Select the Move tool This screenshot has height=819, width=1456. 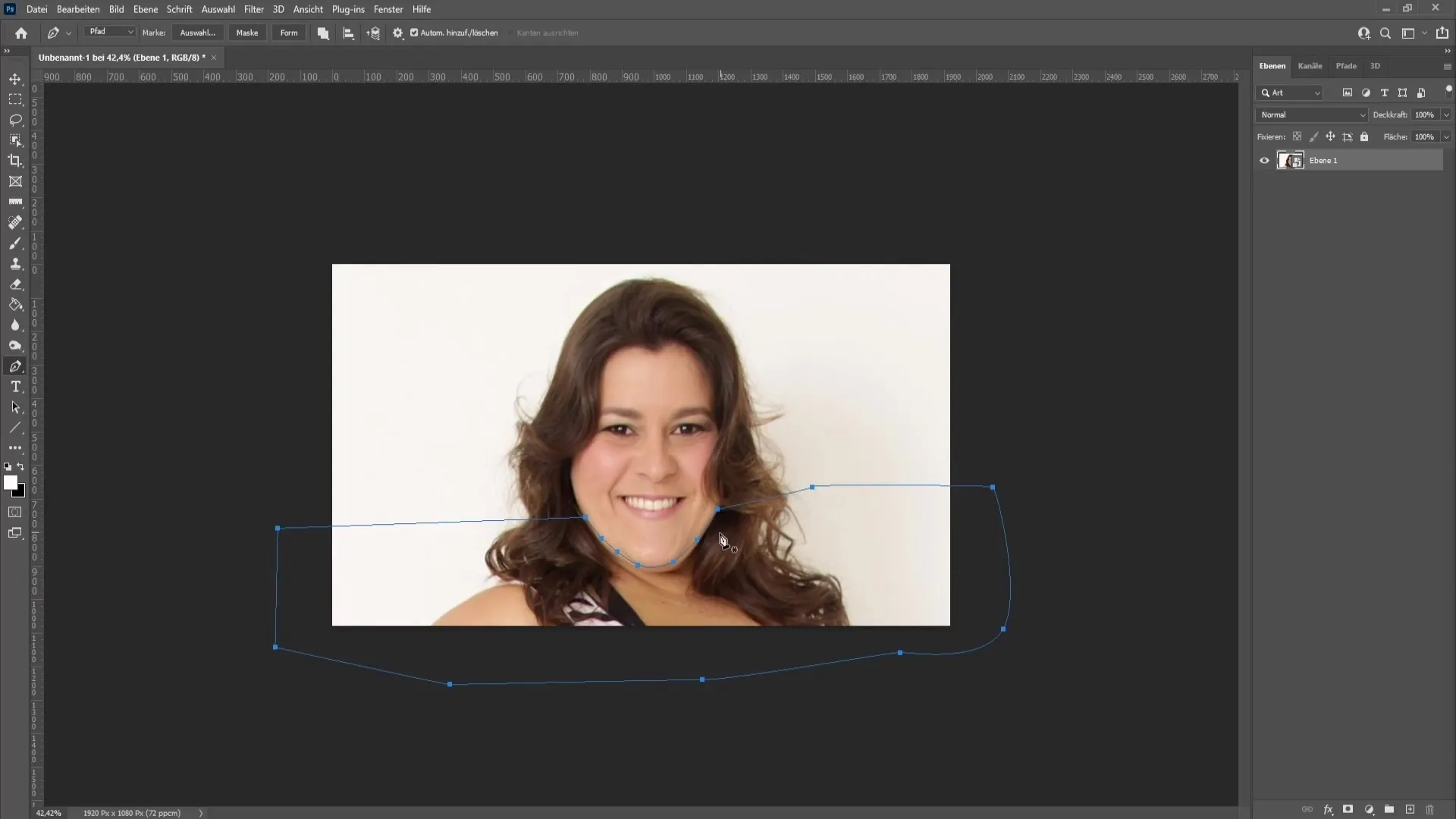15,78
